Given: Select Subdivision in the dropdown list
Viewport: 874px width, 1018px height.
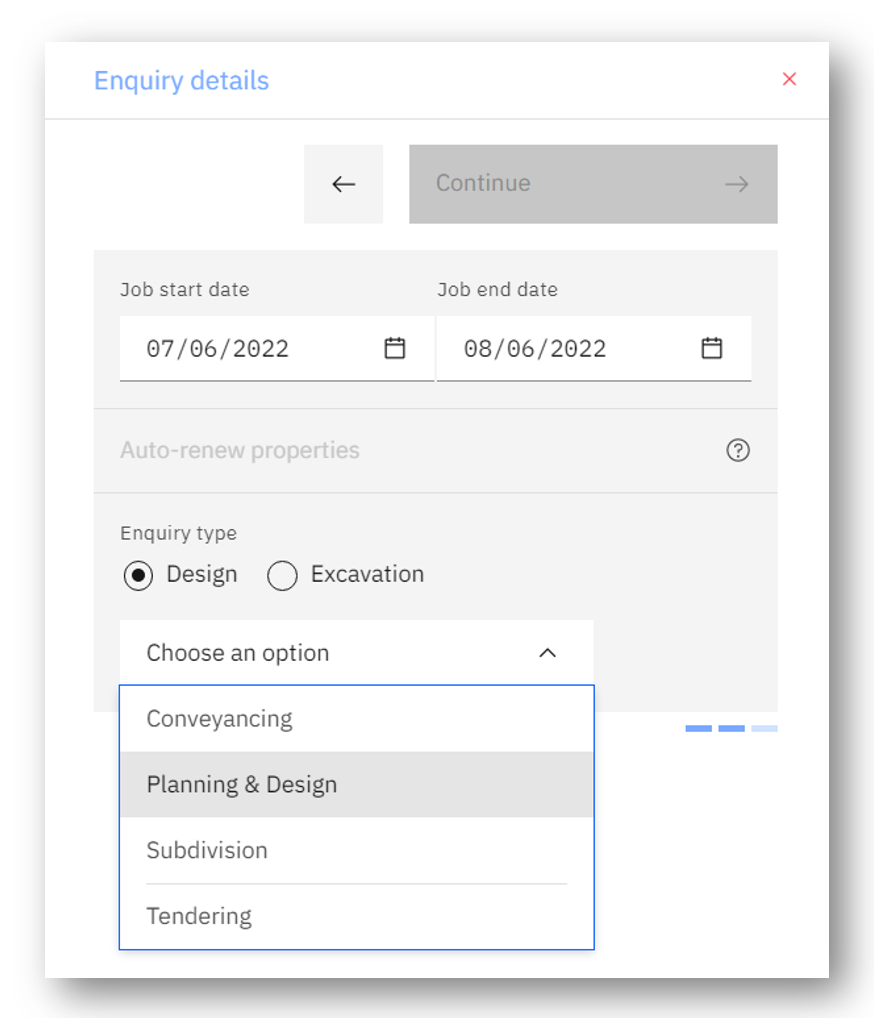Looking at the screenshot, I should (207, 851).
